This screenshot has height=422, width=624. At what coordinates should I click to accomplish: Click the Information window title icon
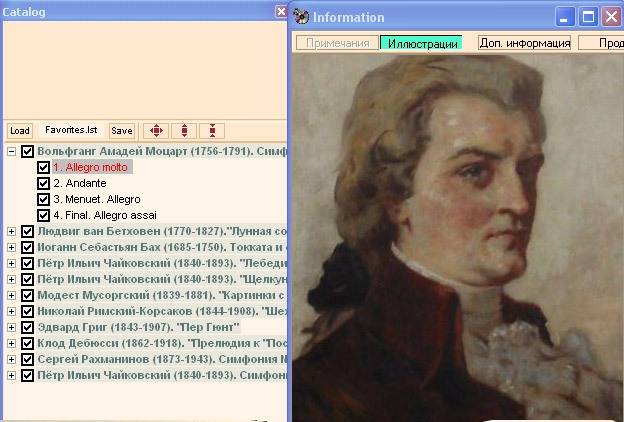coord(301,17)
